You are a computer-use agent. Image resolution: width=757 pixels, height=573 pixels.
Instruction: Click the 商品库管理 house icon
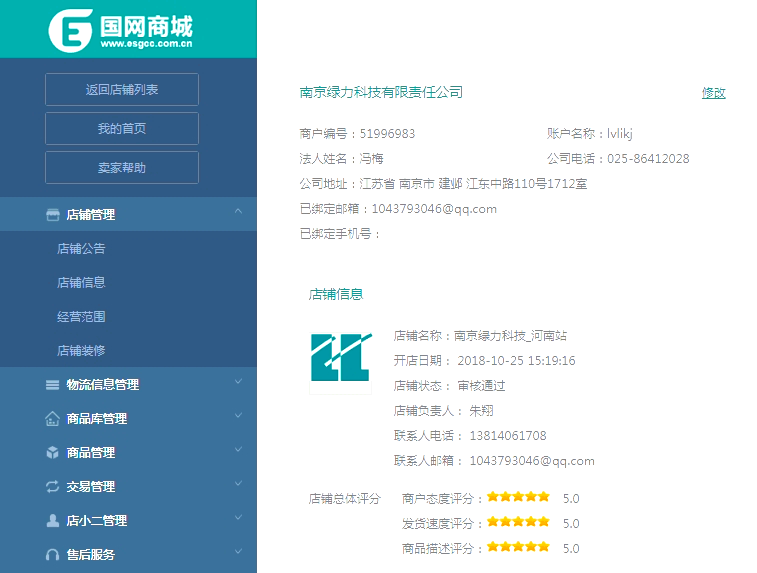[53, 419]
